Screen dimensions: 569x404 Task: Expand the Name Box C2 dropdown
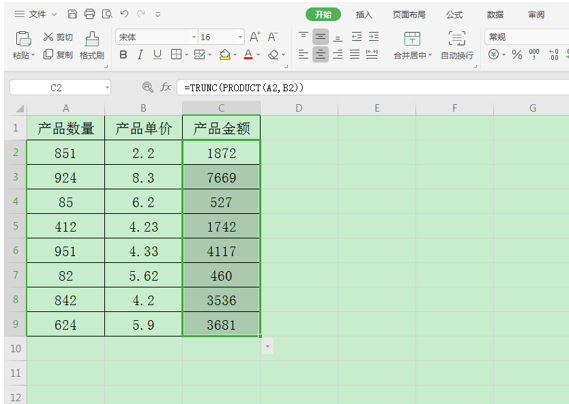(107, 87)
